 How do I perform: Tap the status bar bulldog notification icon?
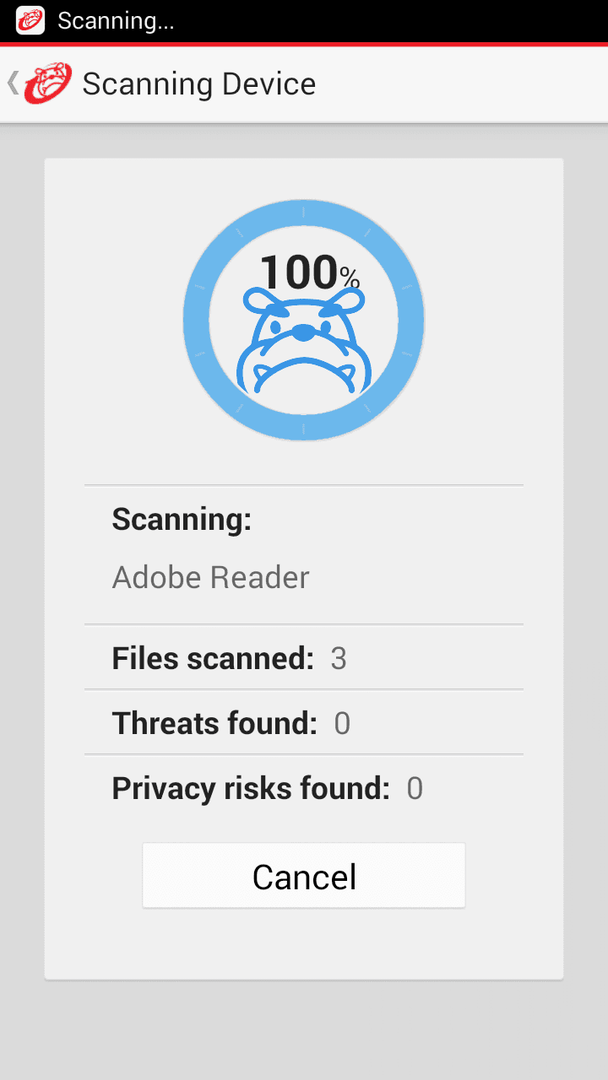[x=30, y=20]
